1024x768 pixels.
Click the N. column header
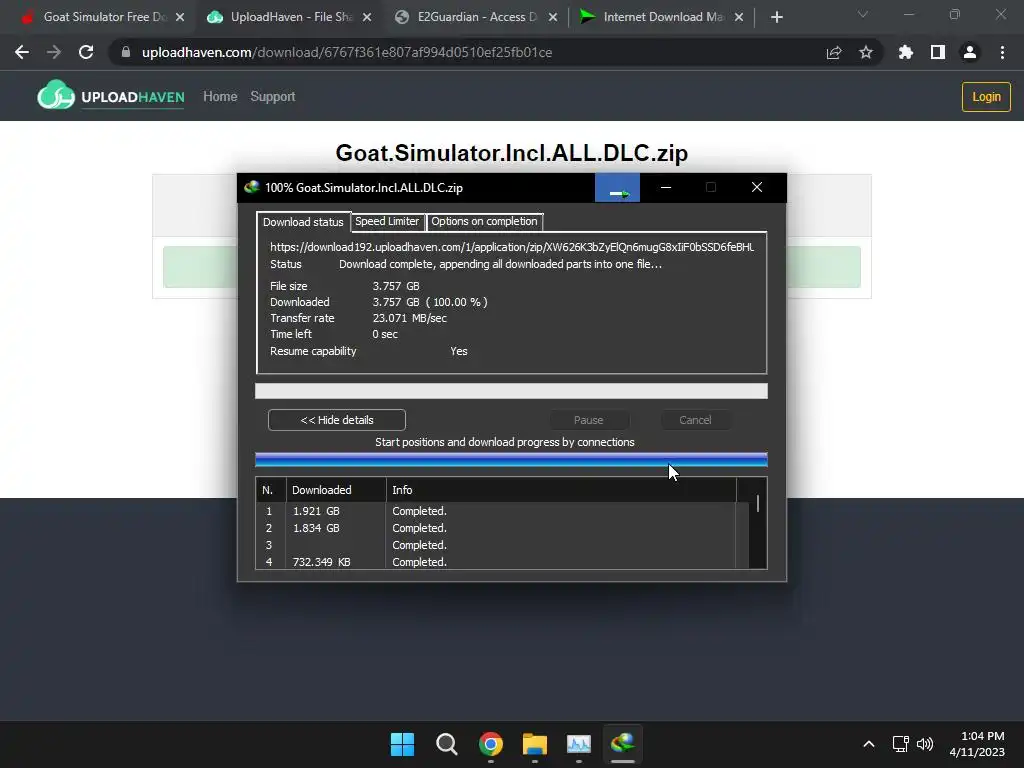(270, 490)
